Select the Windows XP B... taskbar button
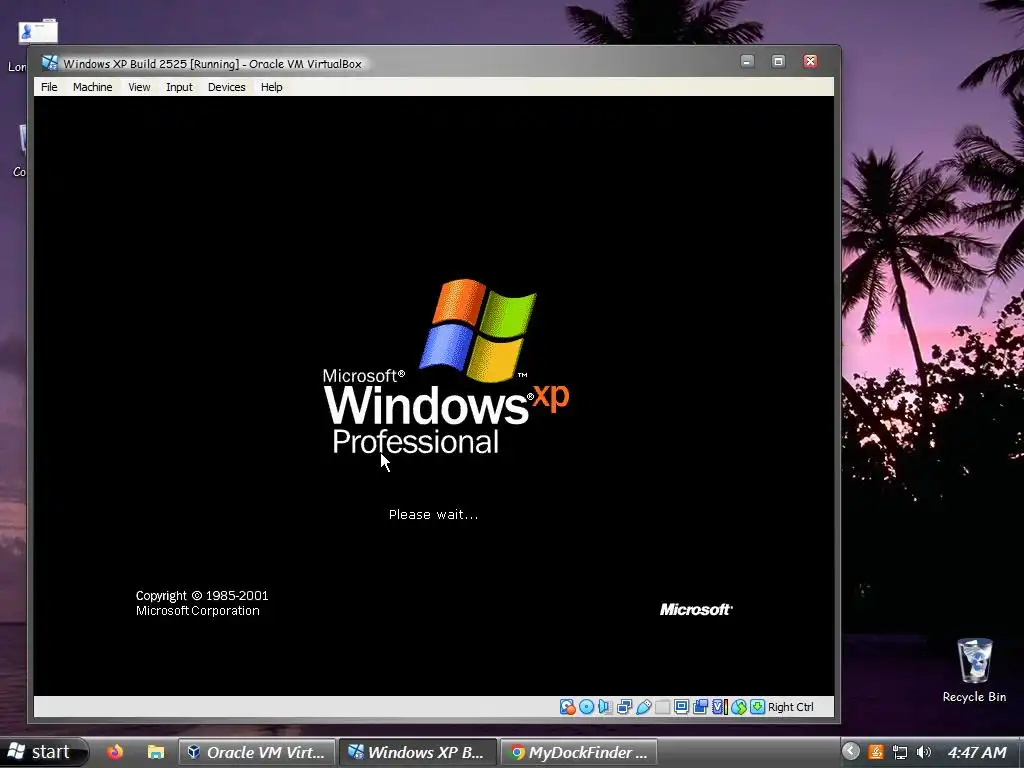The width and height of the screenshot is (1024, 768). [x=417, y=752]
